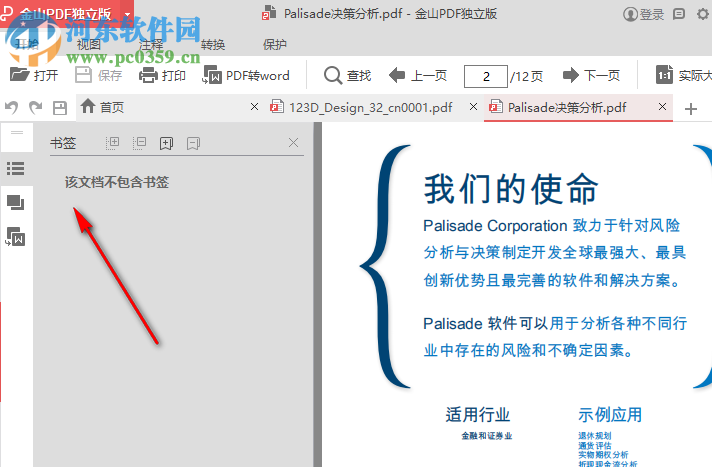Set actual size view with 1:1 icon
The image size is (712, 467).
(x=664, y=75)
